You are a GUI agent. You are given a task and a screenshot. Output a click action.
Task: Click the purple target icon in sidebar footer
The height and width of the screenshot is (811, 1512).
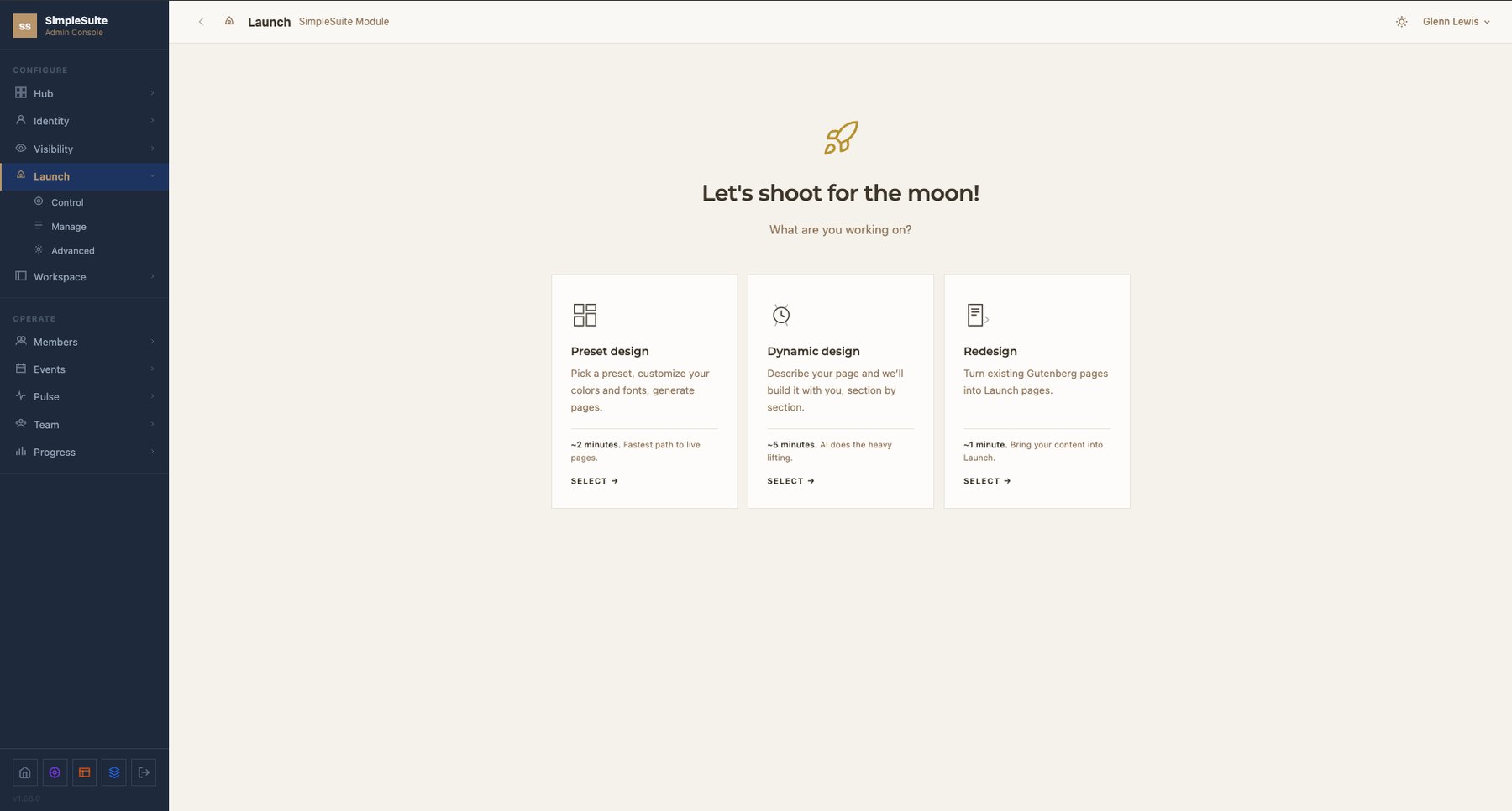tap(55, 772)
